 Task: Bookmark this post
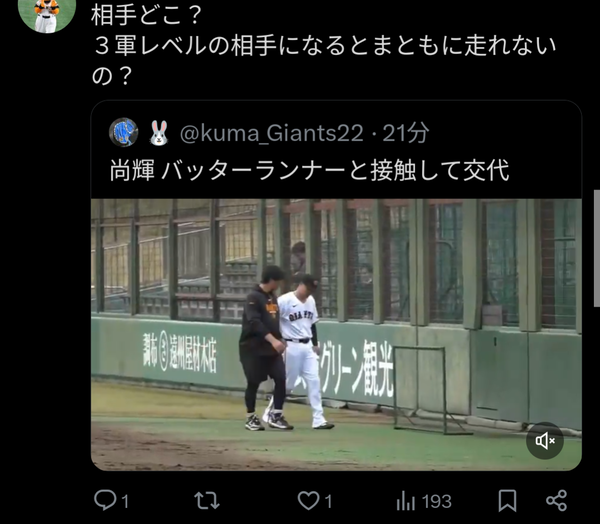click(x=507, y=501)
